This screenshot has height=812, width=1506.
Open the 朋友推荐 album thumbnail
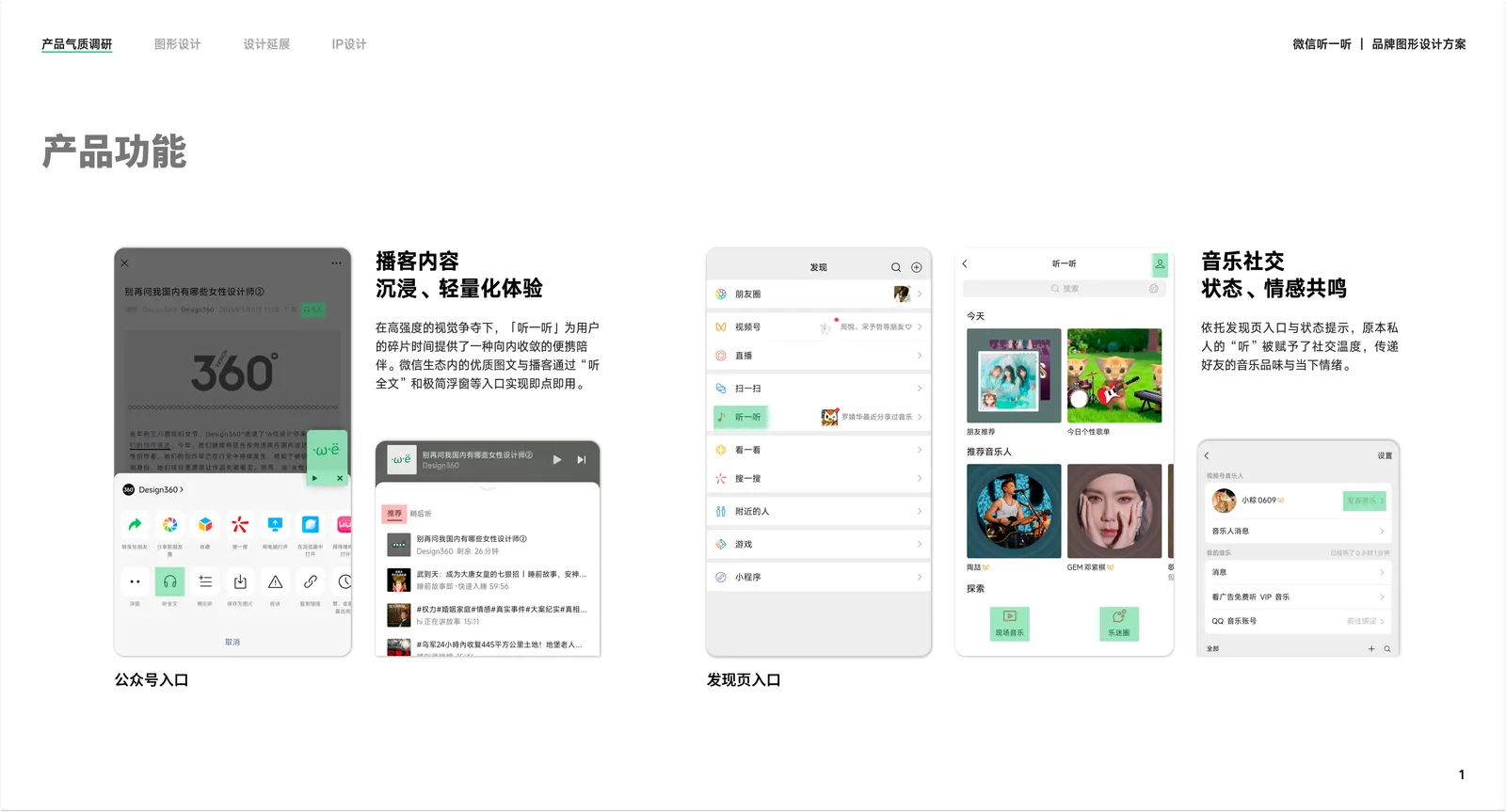click(1014, 375)
